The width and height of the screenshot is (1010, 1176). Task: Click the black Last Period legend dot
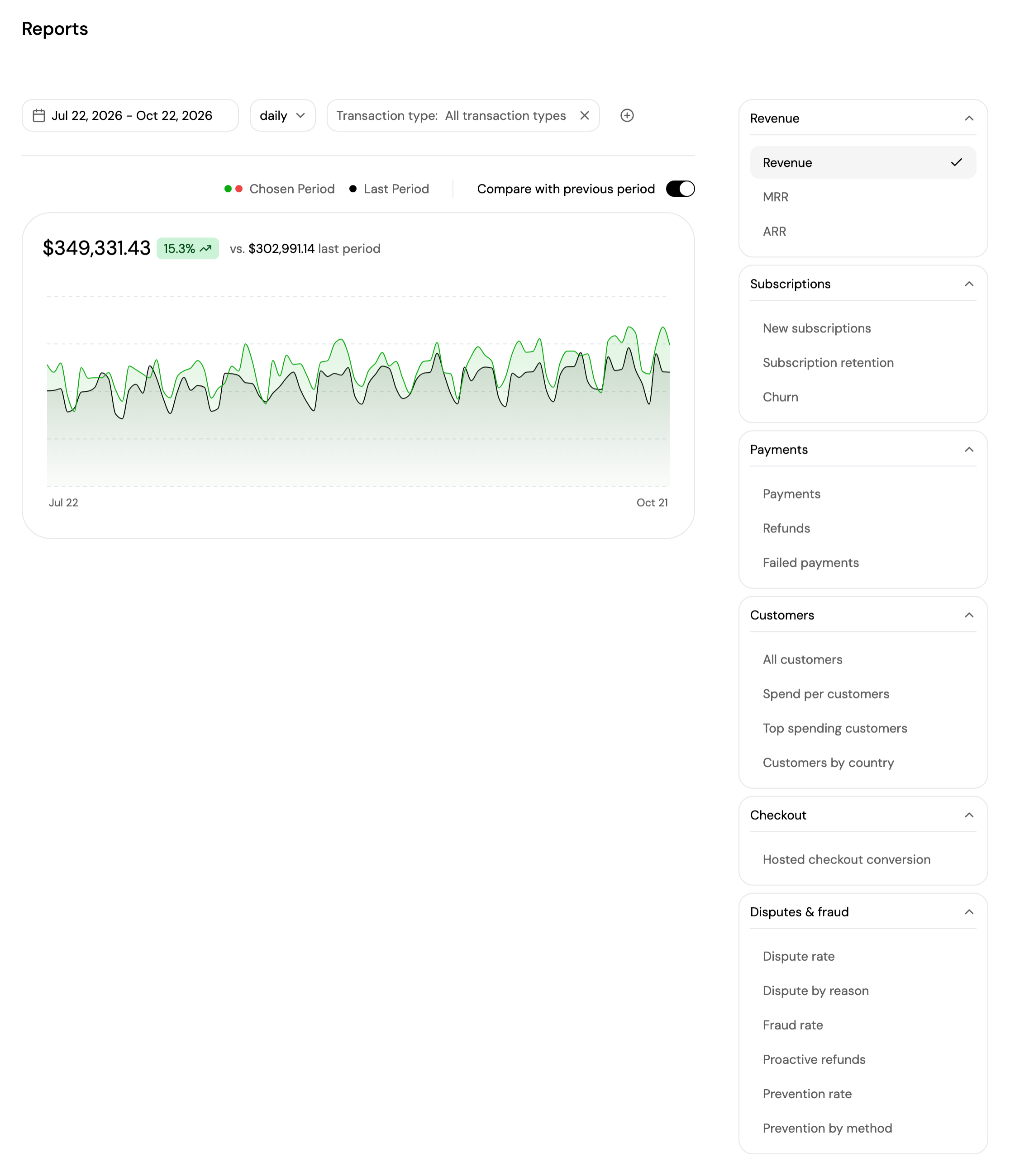353,189
